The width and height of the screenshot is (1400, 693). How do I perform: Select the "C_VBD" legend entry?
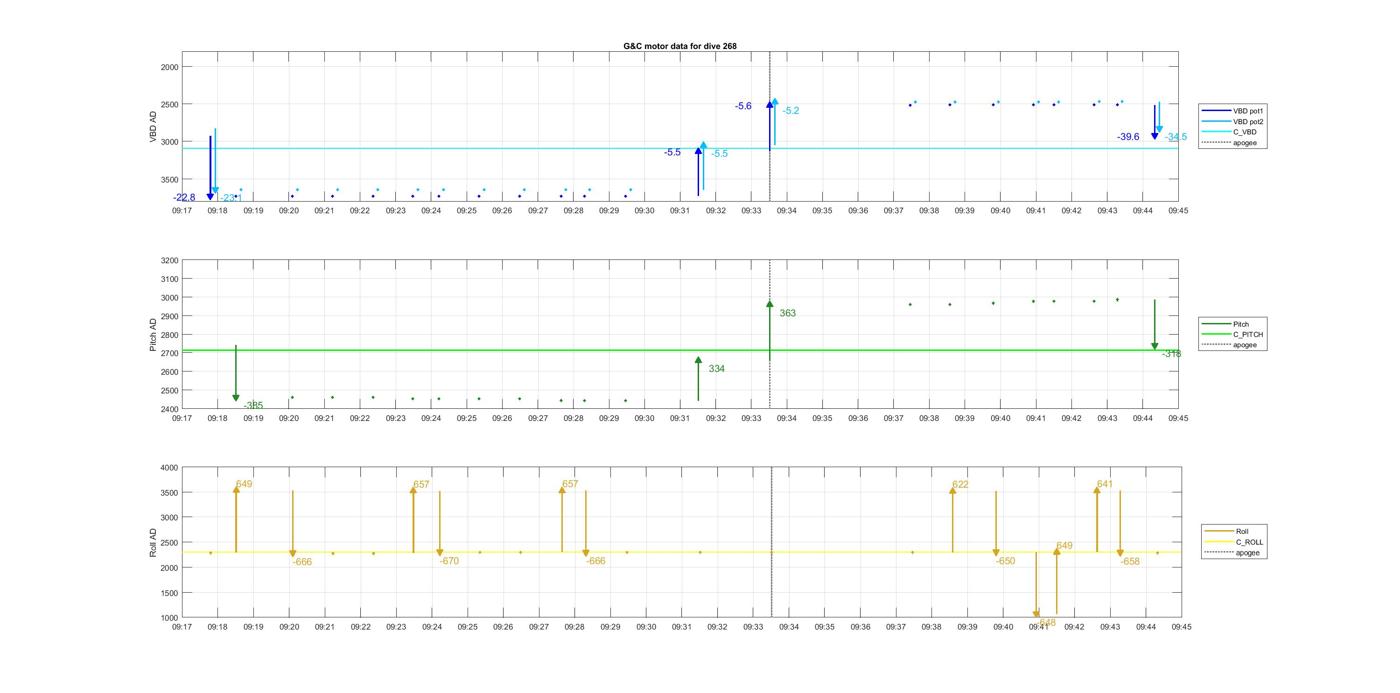pos(1231,132)
